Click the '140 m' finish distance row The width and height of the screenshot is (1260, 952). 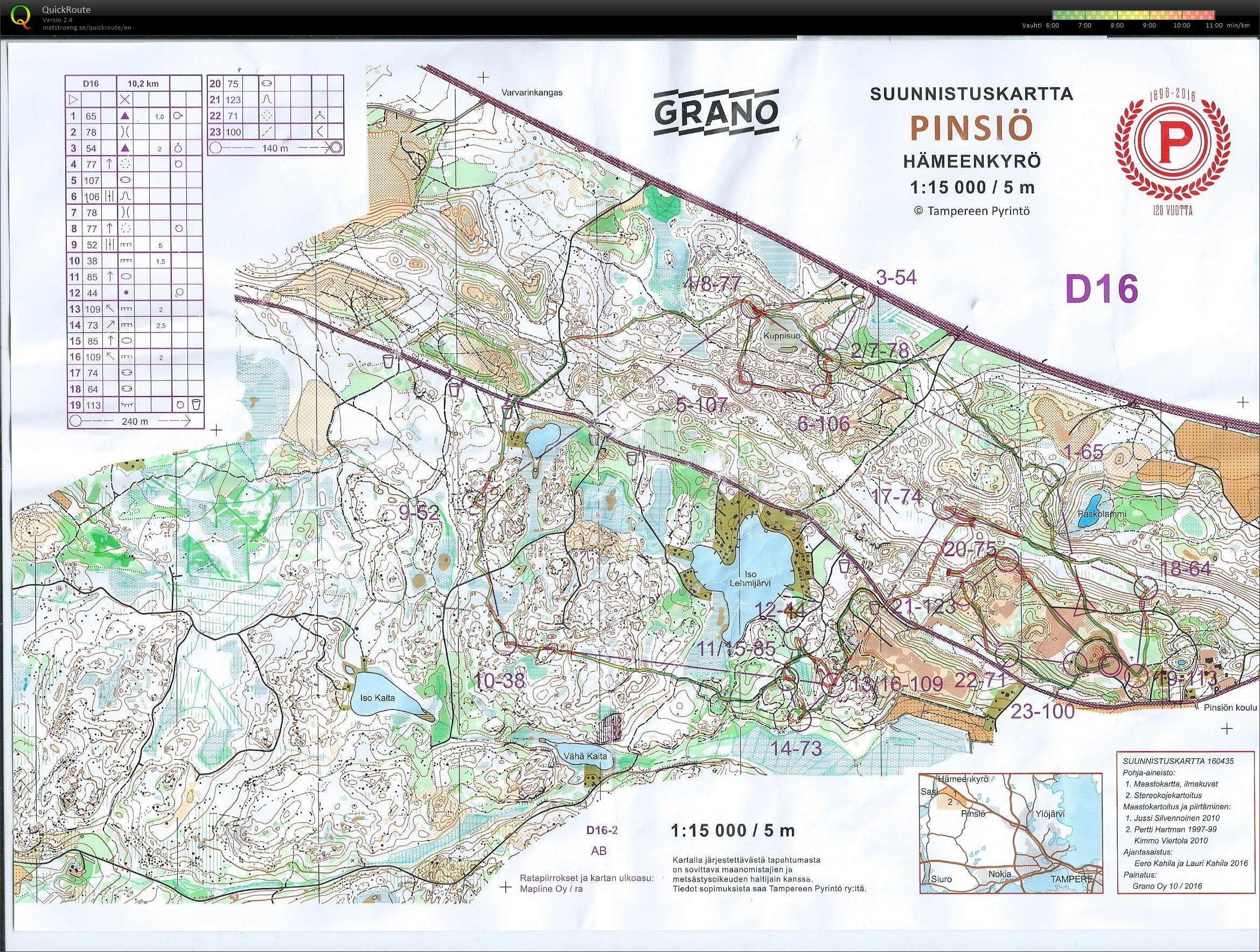coord(276,148)
